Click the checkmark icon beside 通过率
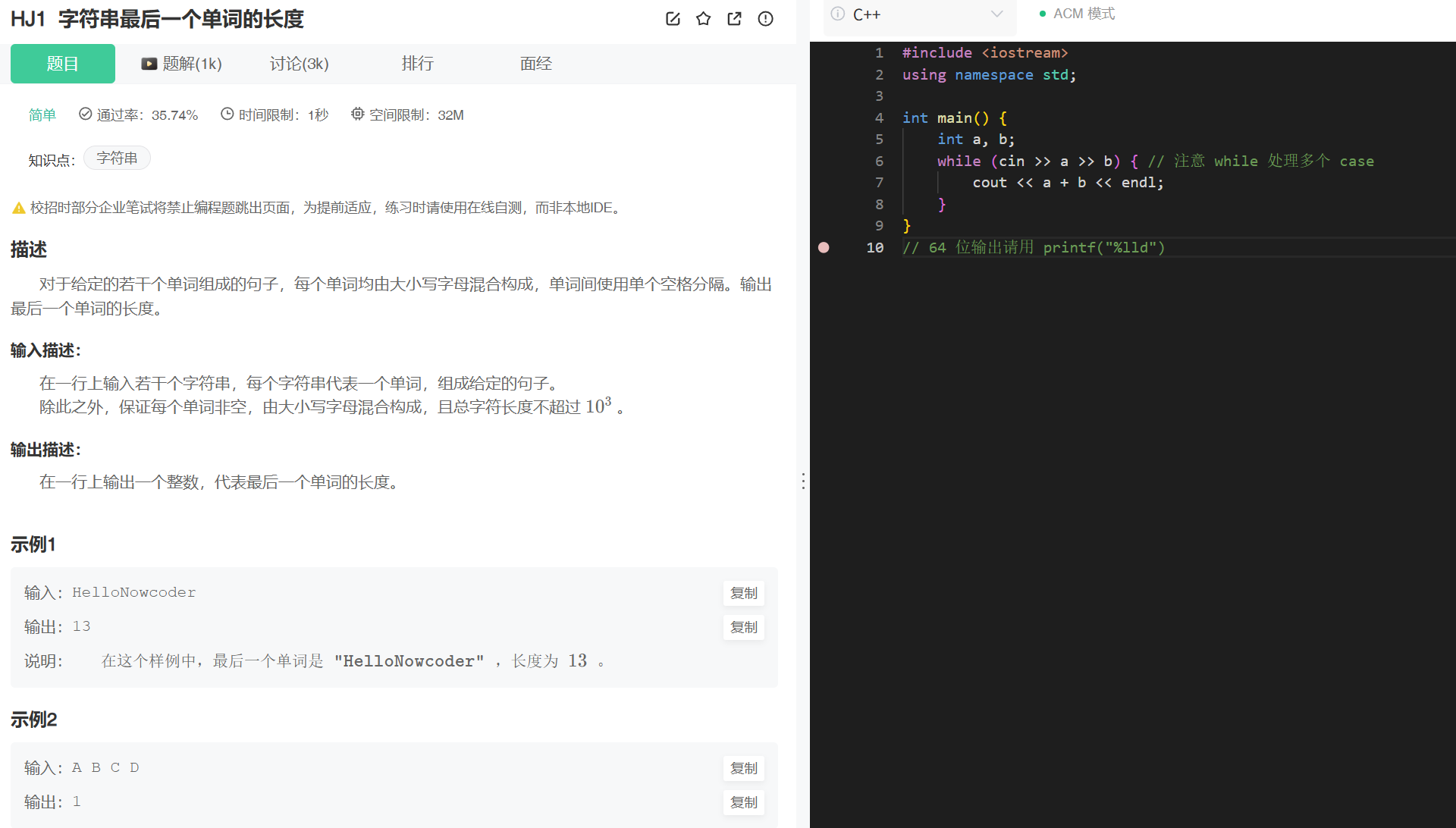 tap(84, 114)
